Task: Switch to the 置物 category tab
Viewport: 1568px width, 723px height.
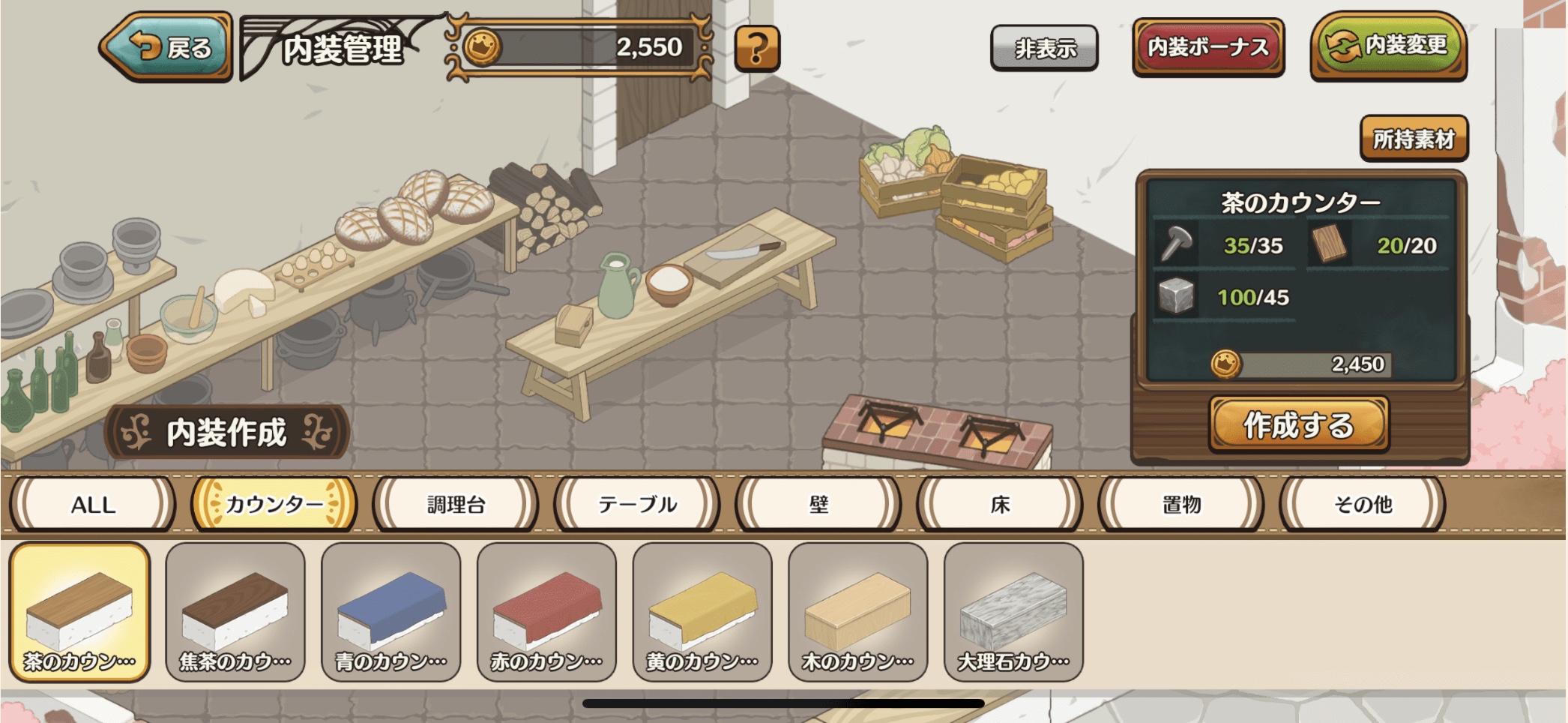Action: tap(1181, 504)
